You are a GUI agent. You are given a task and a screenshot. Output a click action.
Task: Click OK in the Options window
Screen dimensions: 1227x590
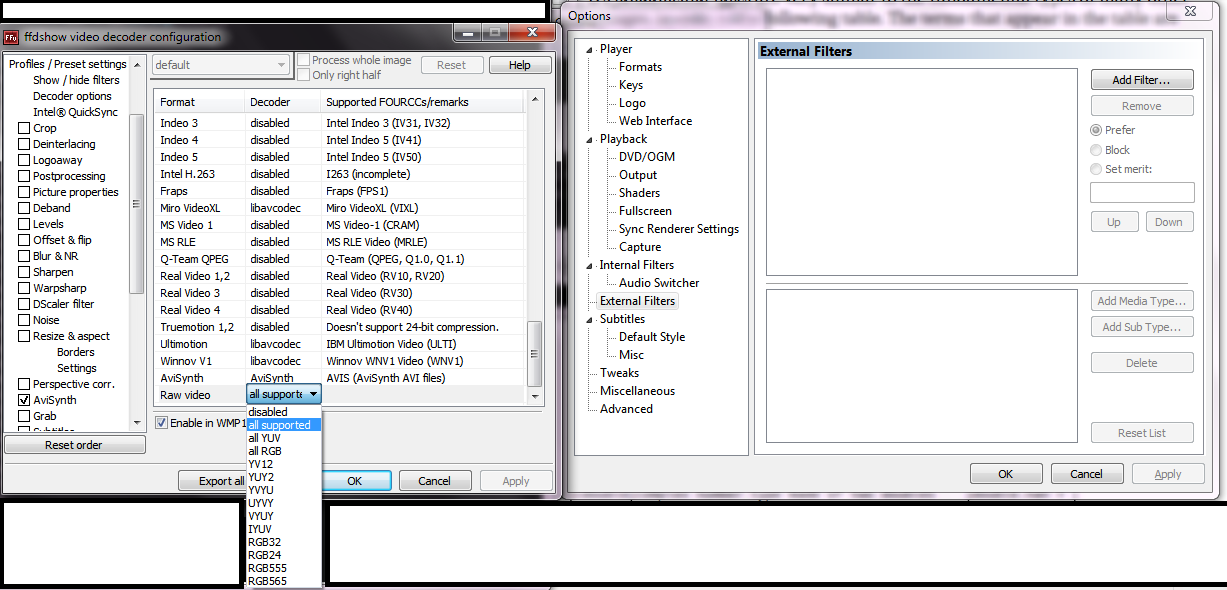pyautogui.click(x=1006, y=474)
